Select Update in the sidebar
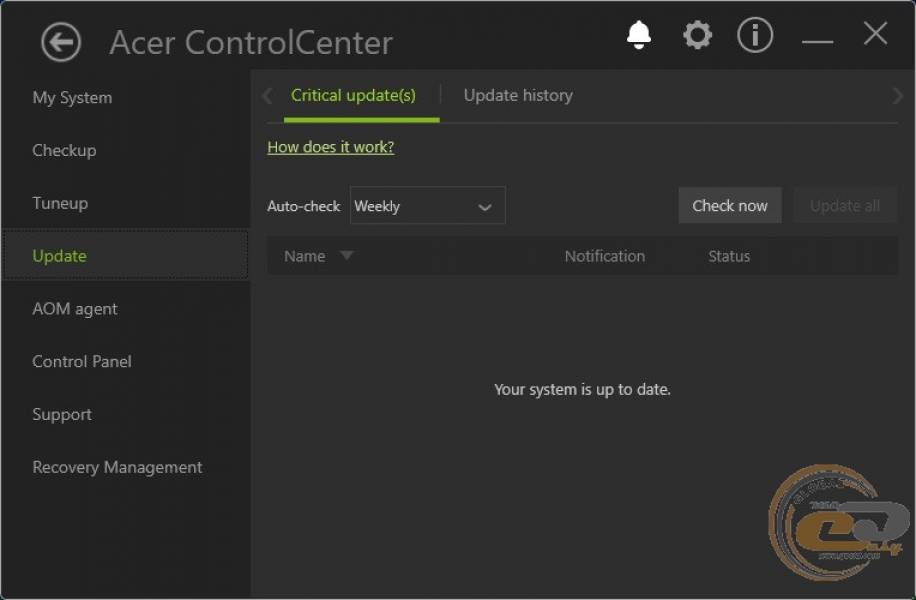 [x=126, y=255]
